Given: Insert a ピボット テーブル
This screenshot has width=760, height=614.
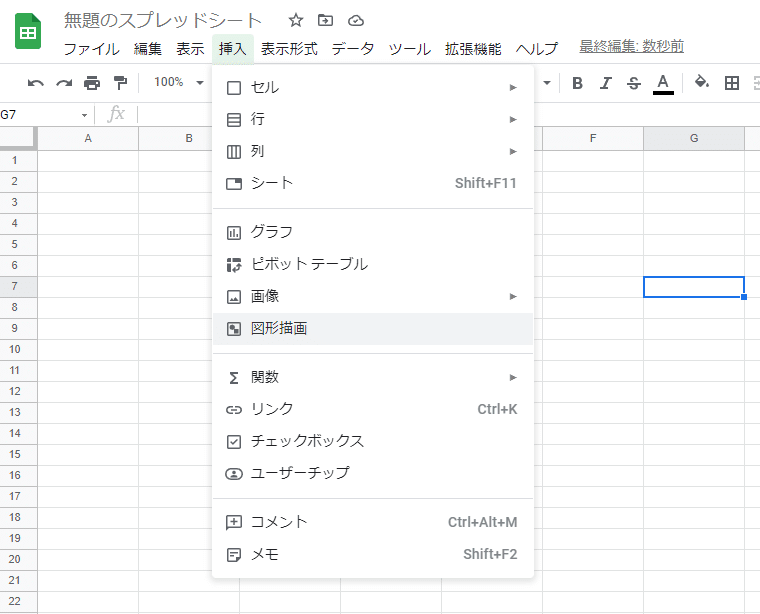Looking at the screenshot, I should pos(373,265).
